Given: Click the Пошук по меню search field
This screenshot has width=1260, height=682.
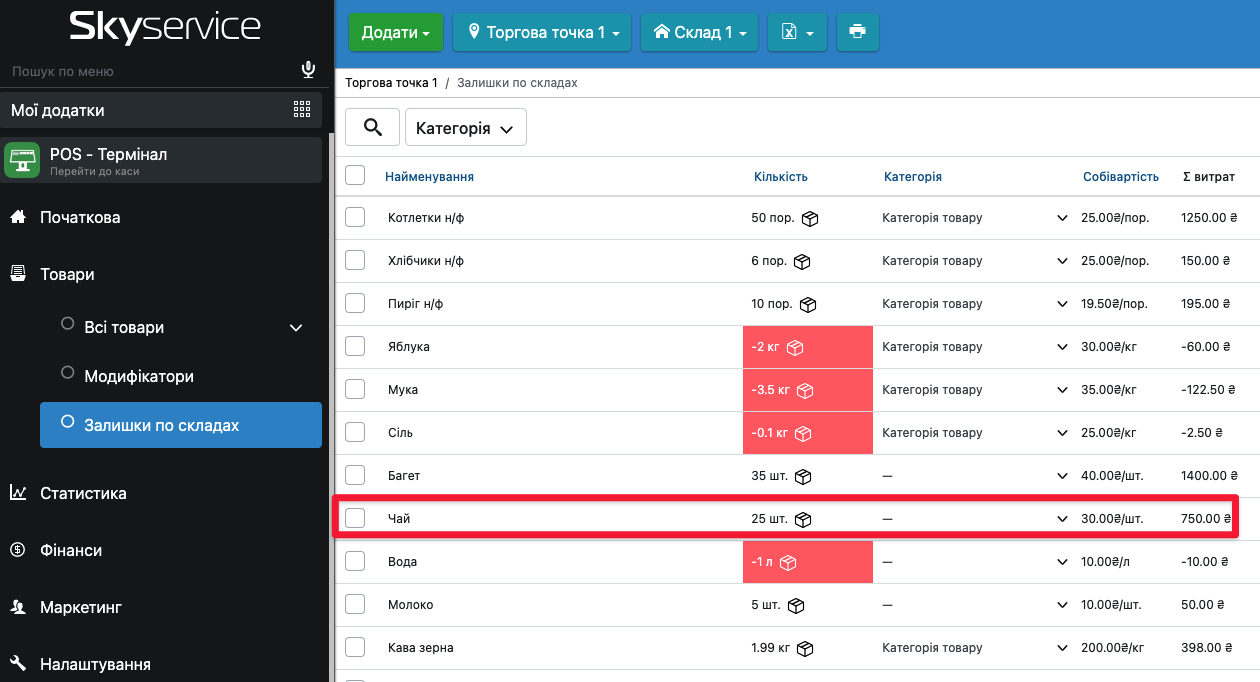Looking at the screenshot, I should click(x=150, y=71).
